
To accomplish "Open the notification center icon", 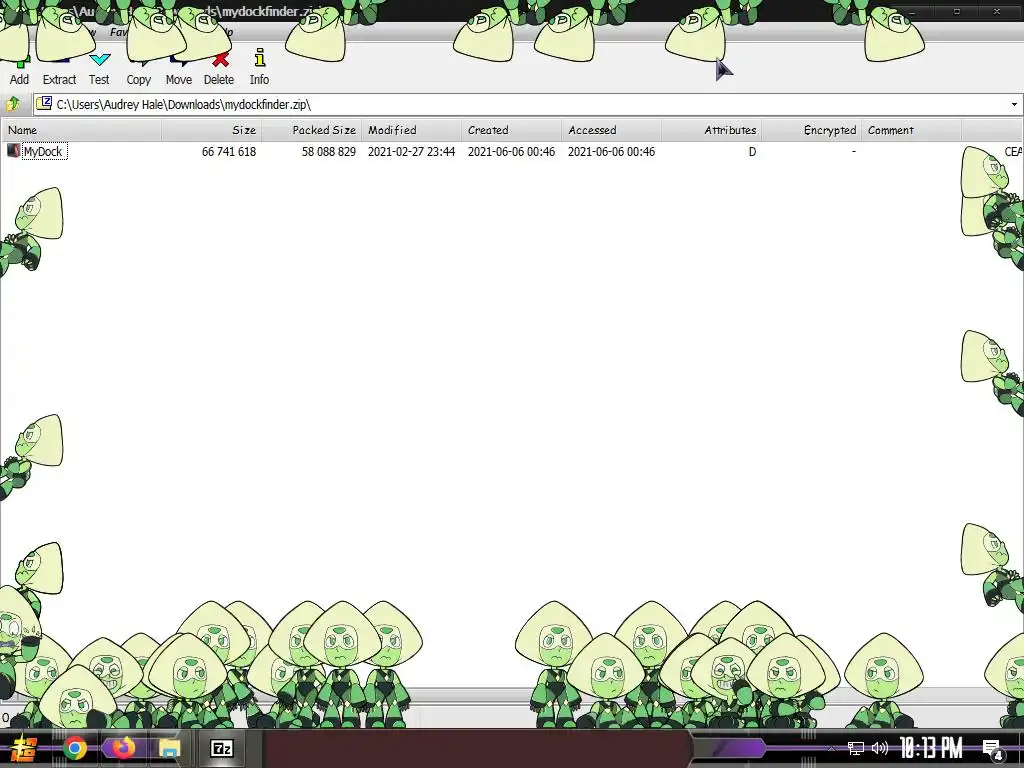I will (x=993, y=750).
